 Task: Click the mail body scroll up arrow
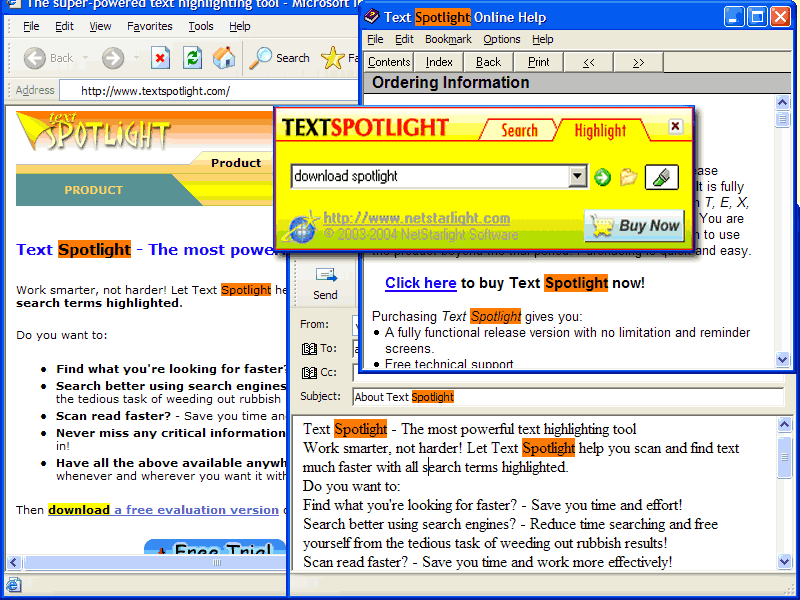[x=785, y=424]
